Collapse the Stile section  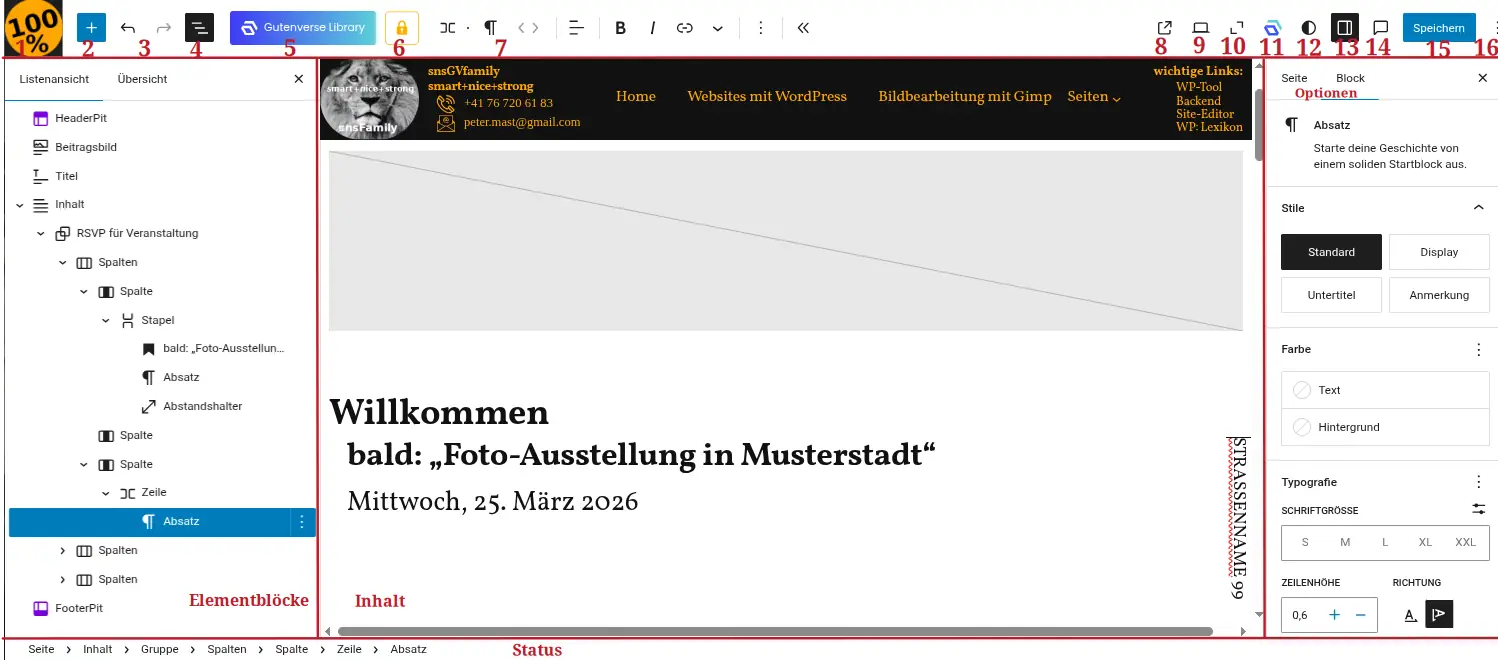point(1478,208)
